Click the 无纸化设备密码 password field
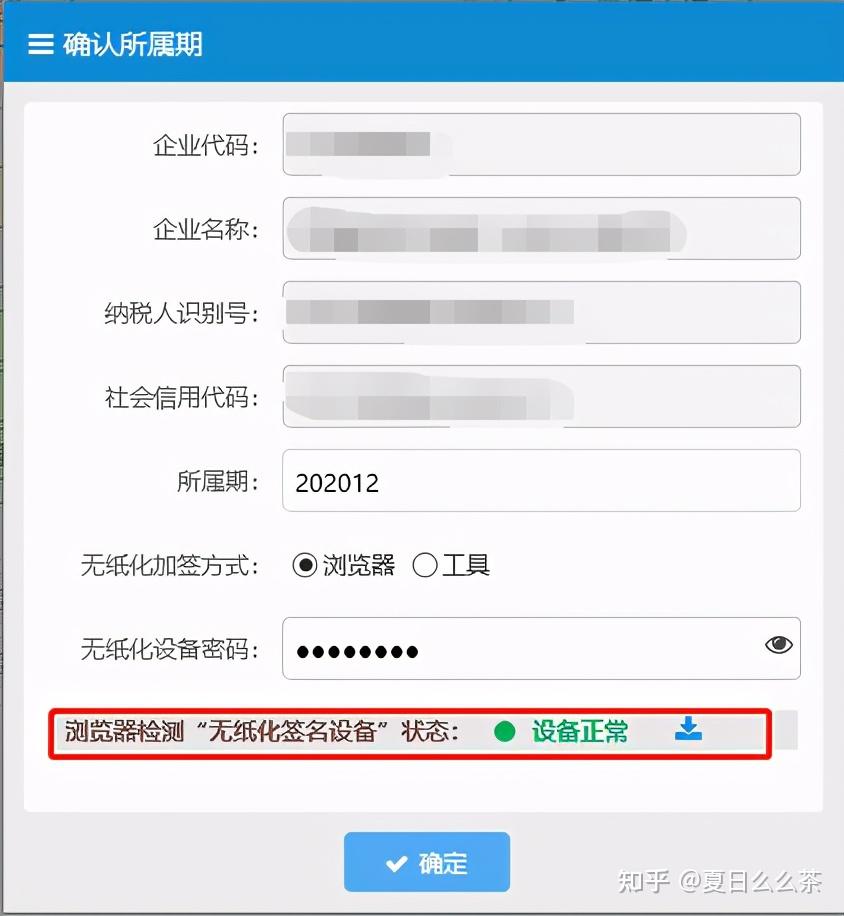844x916 pixels. click(x=541, y=648)
